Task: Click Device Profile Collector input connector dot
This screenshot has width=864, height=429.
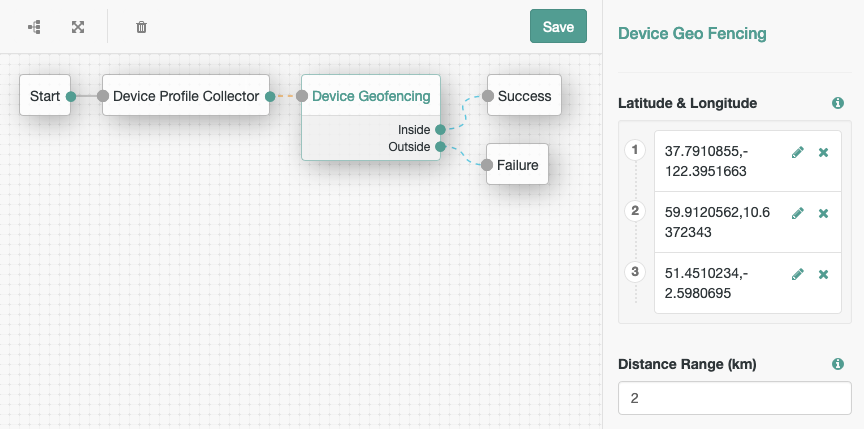Action: pyautogui.click(x=102, y=96)
